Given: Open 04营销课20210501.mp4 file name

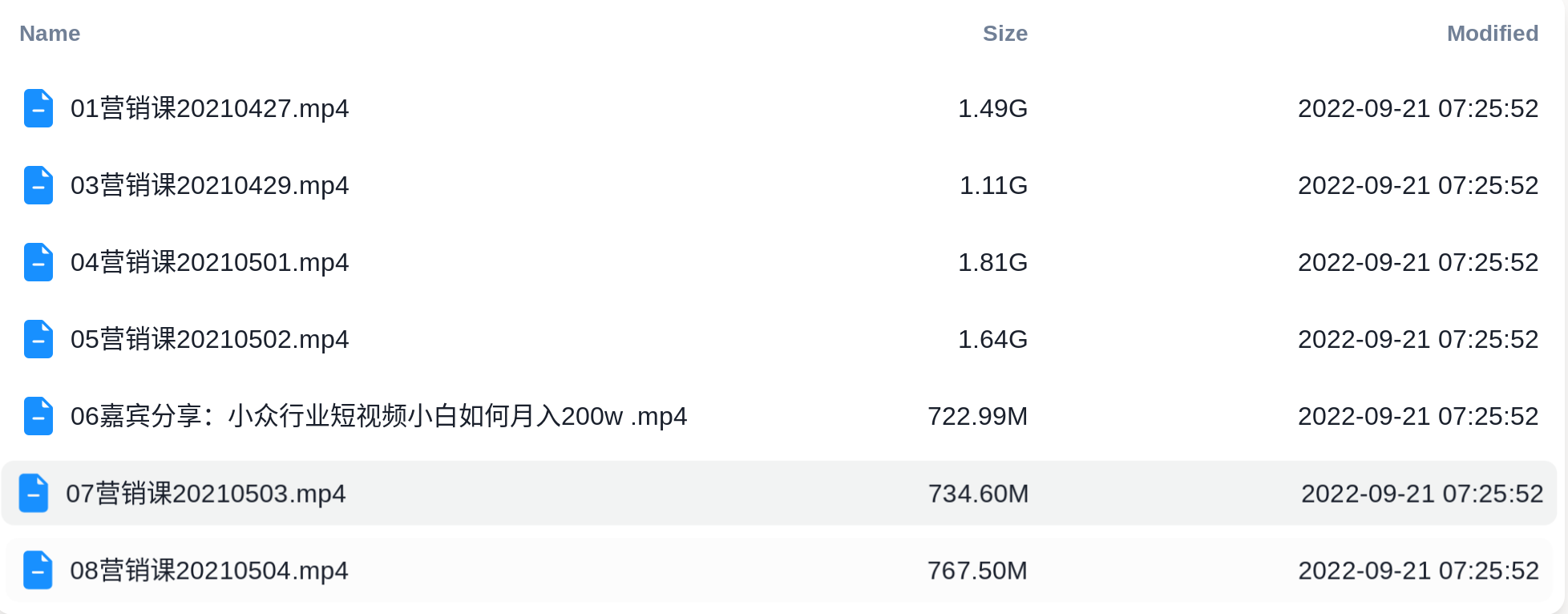Looking at the screenshot, I should [x=210, y=262].
